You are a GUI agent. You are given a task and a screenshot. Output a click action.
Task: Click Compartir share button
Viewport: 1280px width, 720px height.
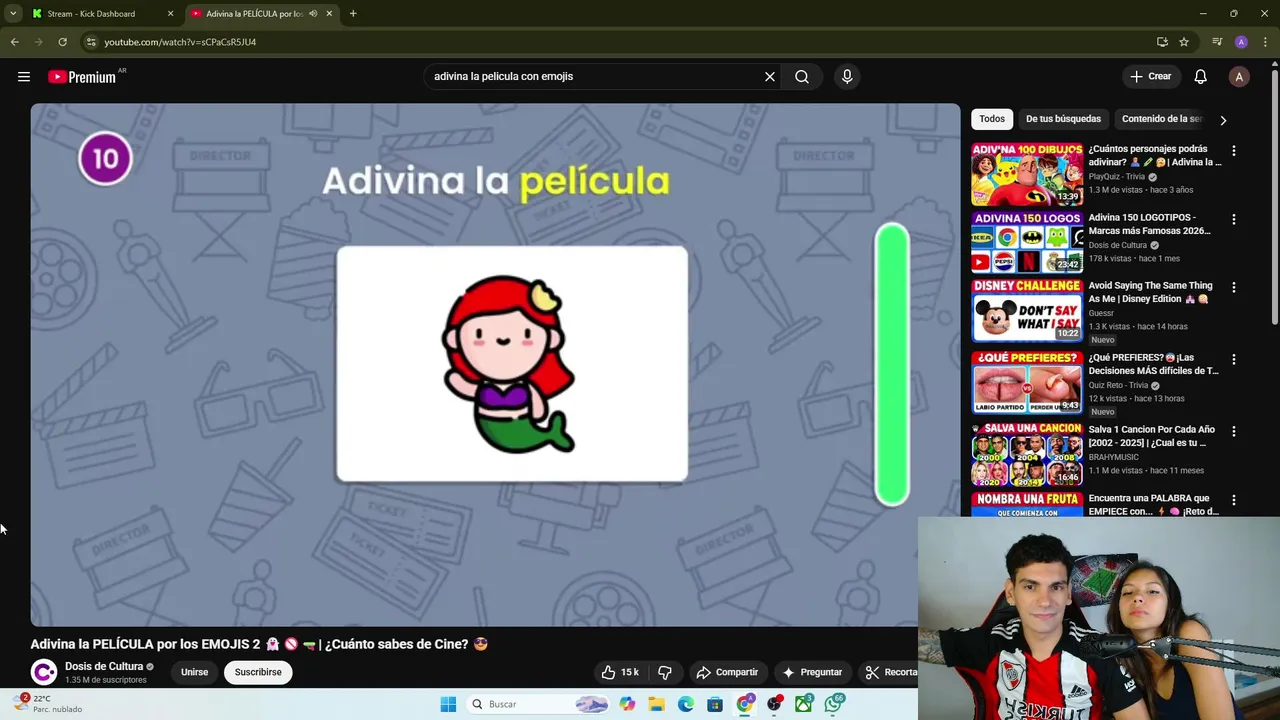click(728, 672)
